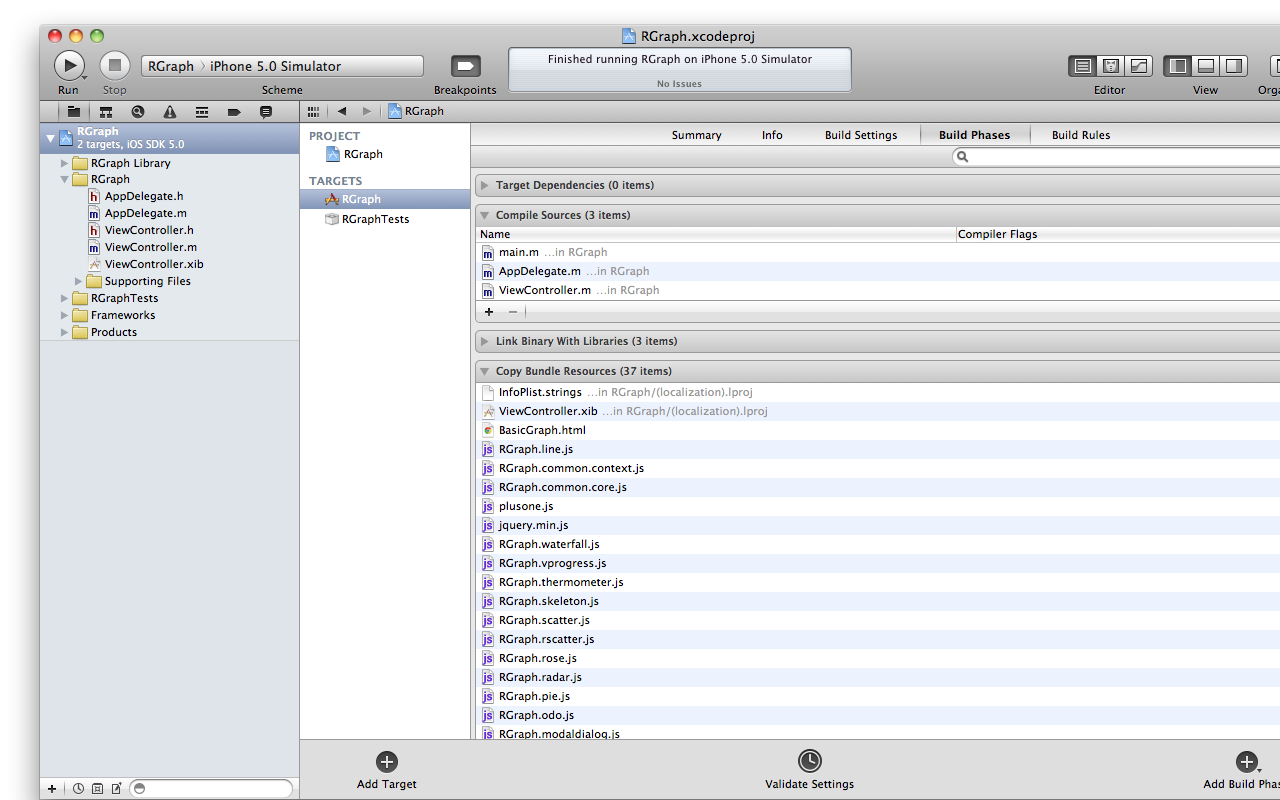Toggle the Navigator pane view
Image resolution: width=1280 pixels, height=800 pixels.
click(1178, 66)
